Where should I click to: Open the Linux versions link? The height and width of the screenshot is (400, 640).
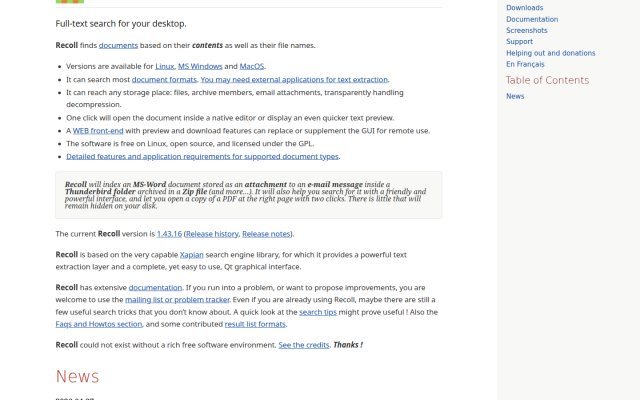pos(164,66)
